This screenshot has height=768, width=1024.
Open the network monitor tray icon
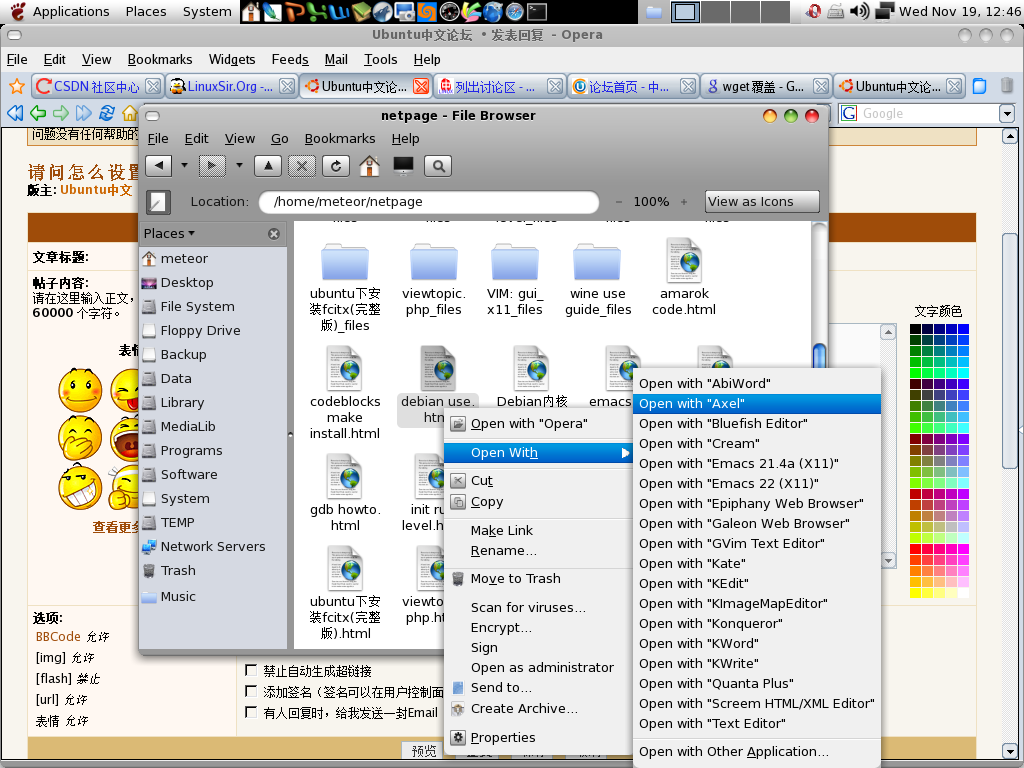(x=884, y=11)
